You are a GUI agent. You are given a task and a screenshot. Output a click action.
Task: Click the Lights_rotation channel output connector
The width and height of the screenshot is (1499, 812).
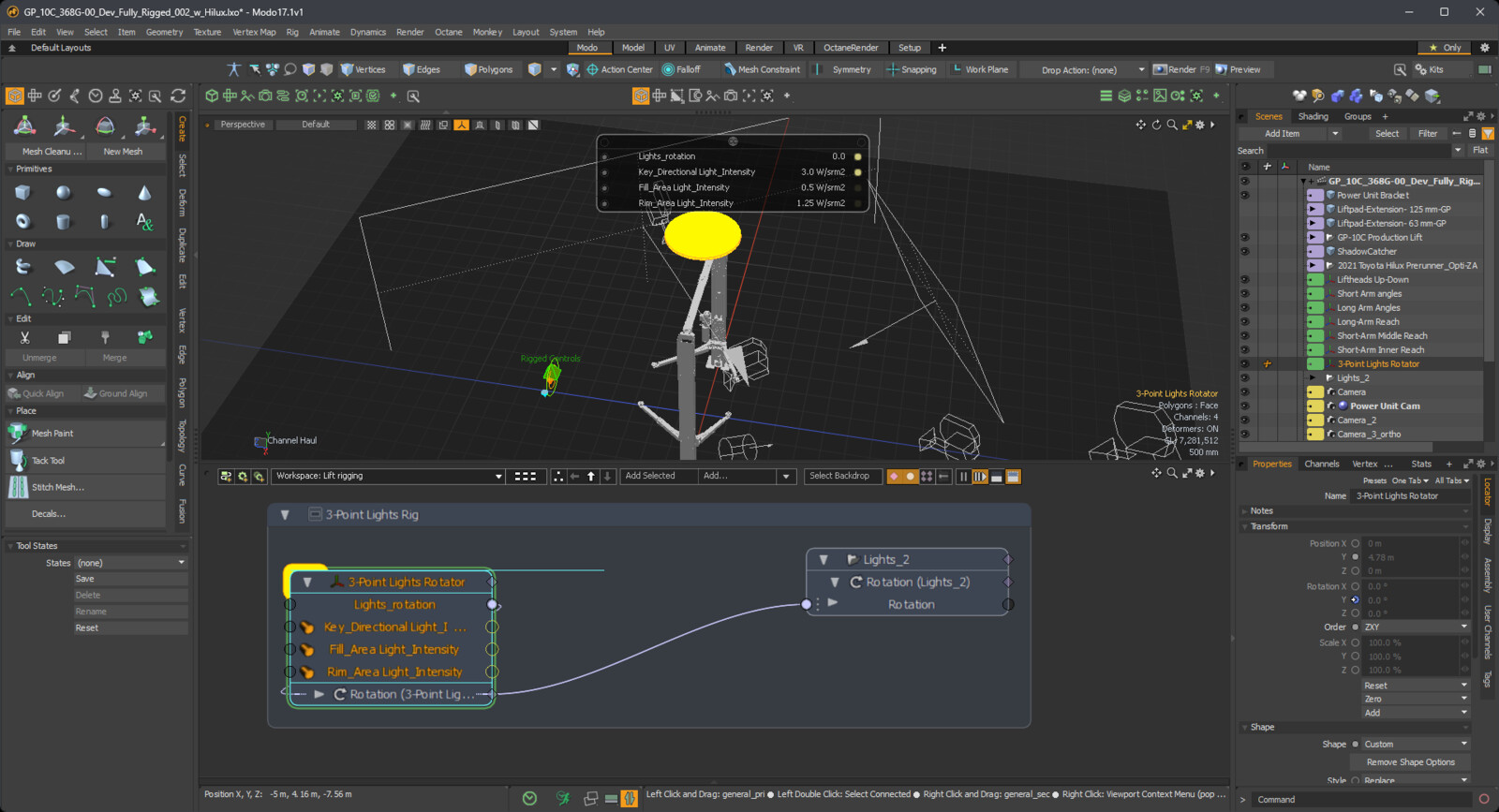(492, 605)
